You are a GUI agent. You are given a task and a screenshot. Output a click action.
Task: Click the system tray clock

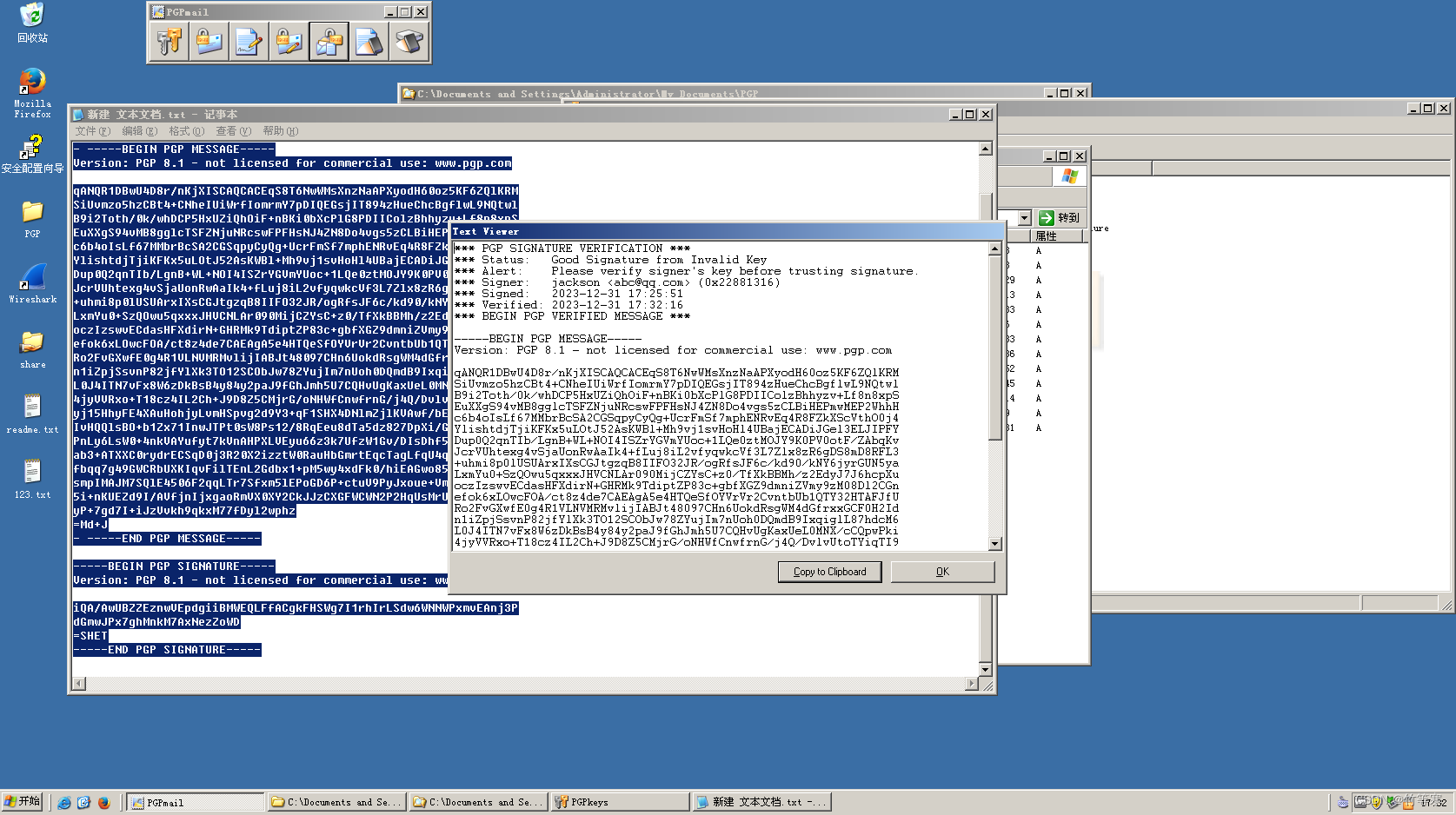pyautogui.click(x=1433, y=802)
